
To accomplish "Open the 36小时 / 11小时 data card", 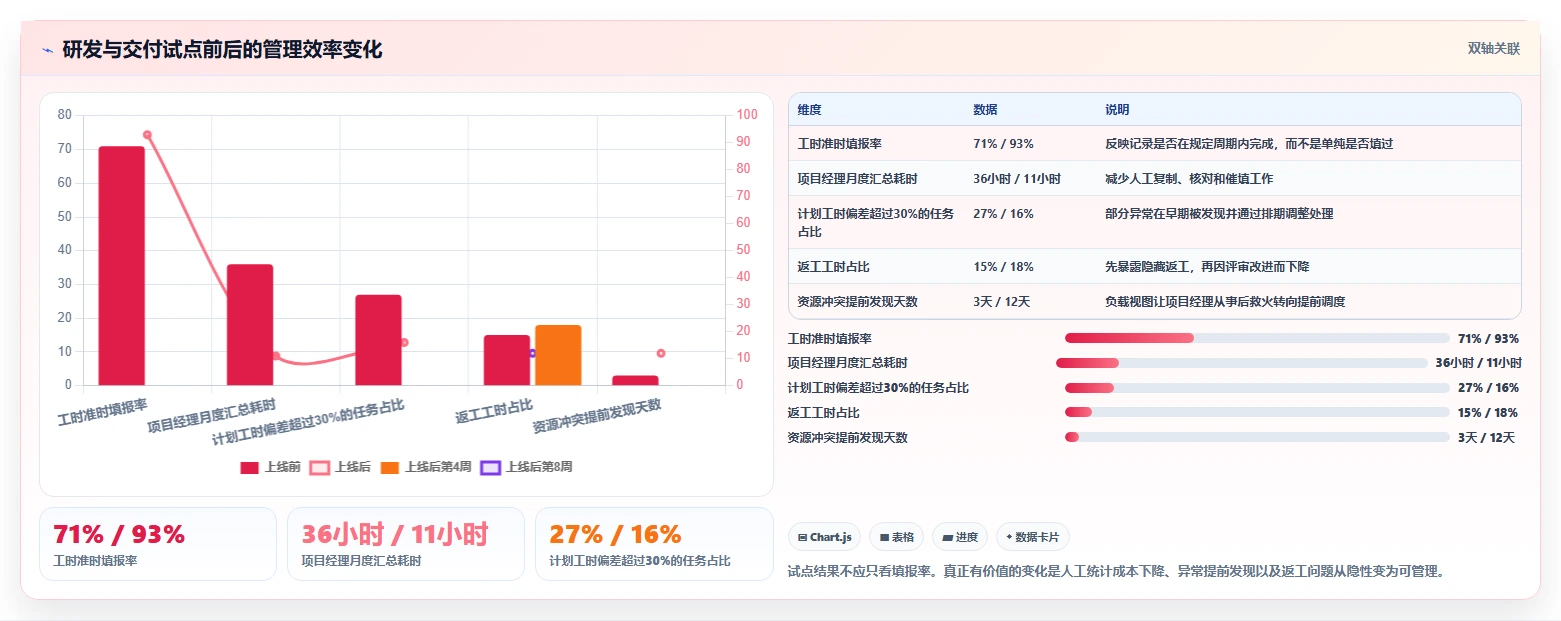I will (406, 544).
